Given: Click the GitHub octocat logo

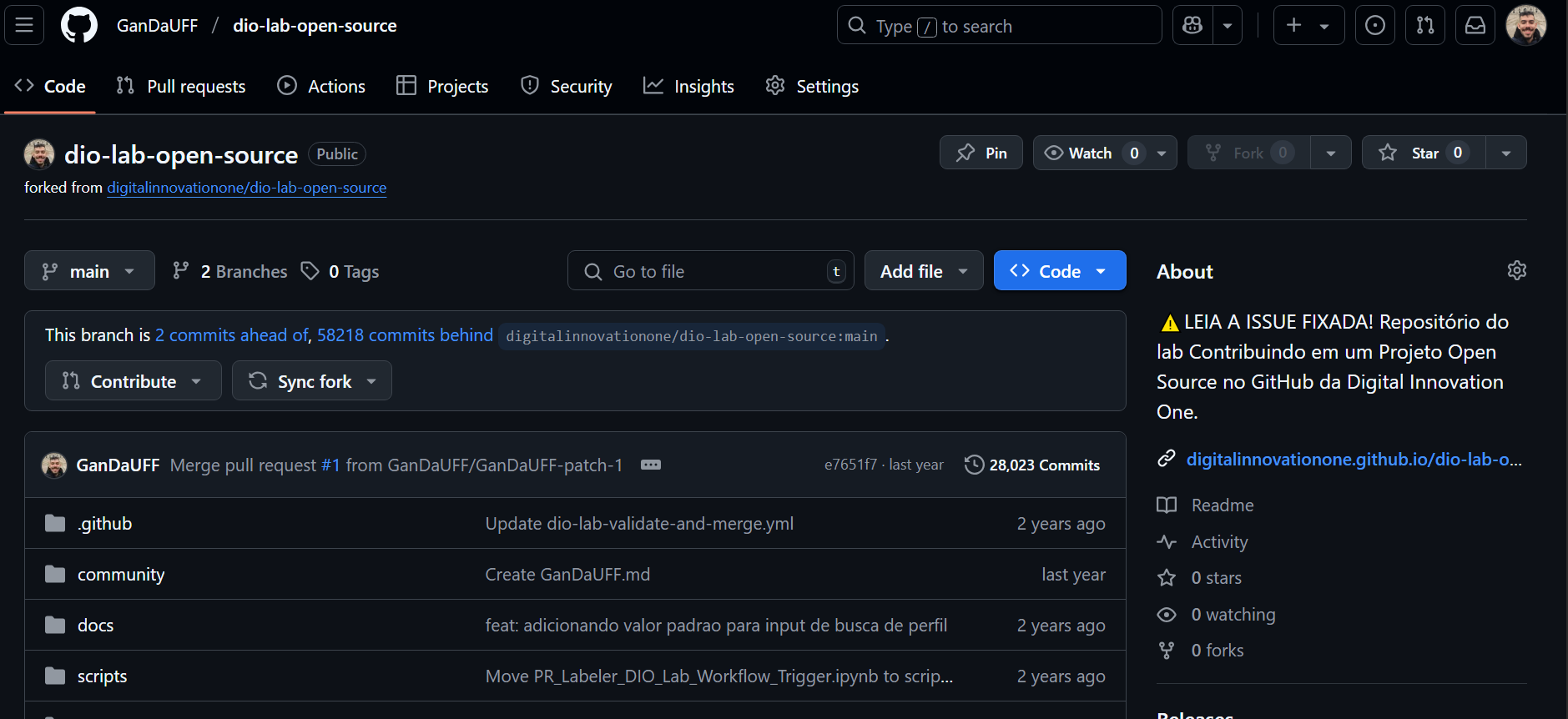Looking at the screenshot, I should pyautogui.click(x=79, y=25).
